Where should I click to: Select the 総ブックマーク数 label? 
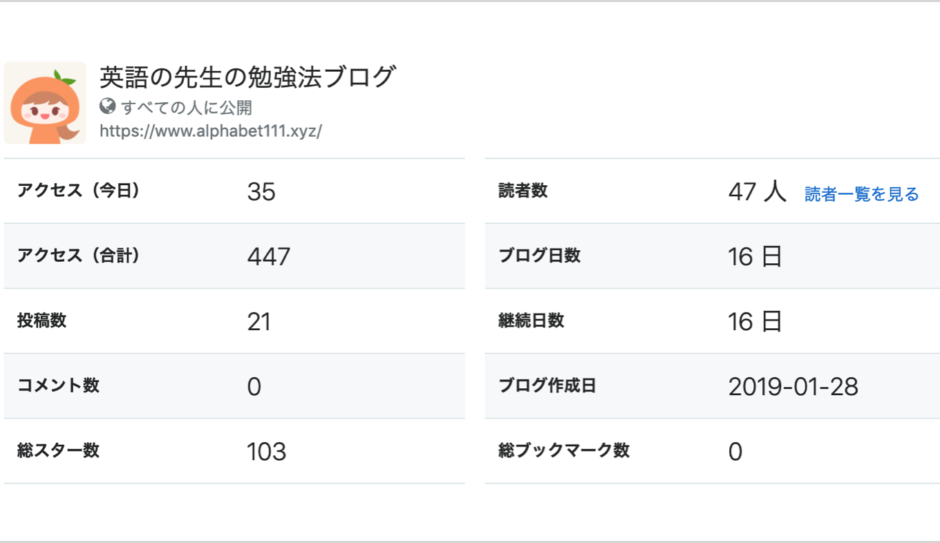[x=564, y=450]
